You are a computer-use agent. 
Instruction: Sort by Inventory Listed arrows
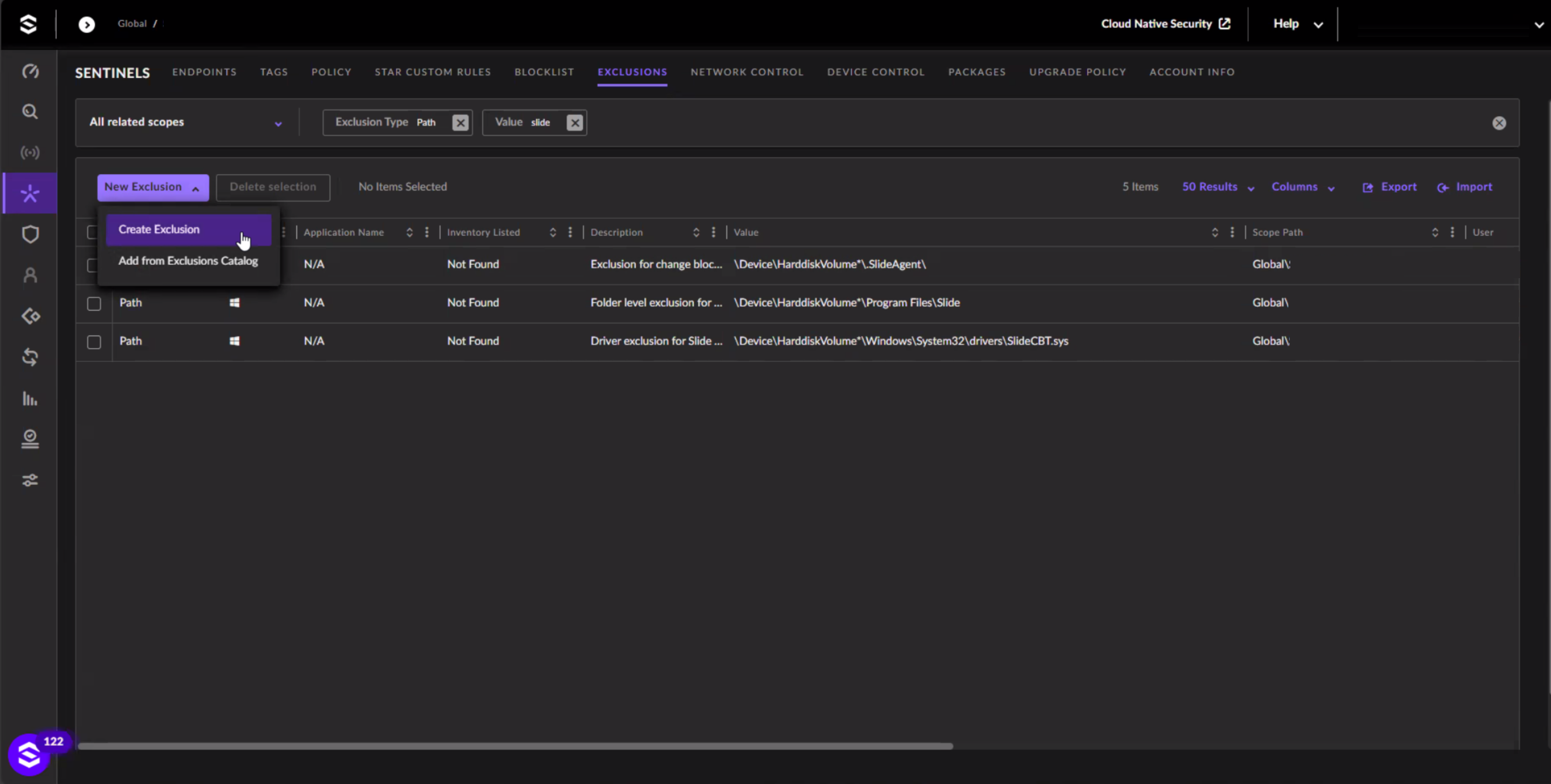tap(553, 232)
